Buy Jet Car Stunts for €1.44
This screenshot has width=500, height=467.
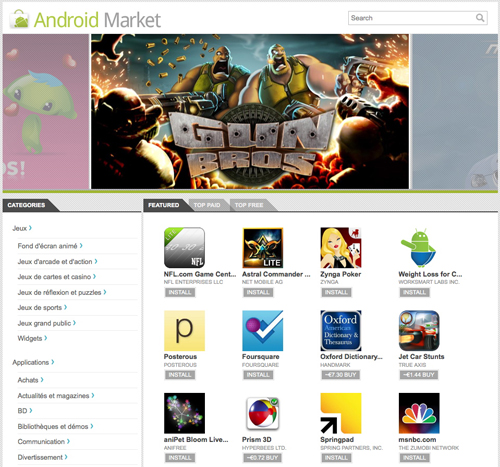(x=419, y=375)
